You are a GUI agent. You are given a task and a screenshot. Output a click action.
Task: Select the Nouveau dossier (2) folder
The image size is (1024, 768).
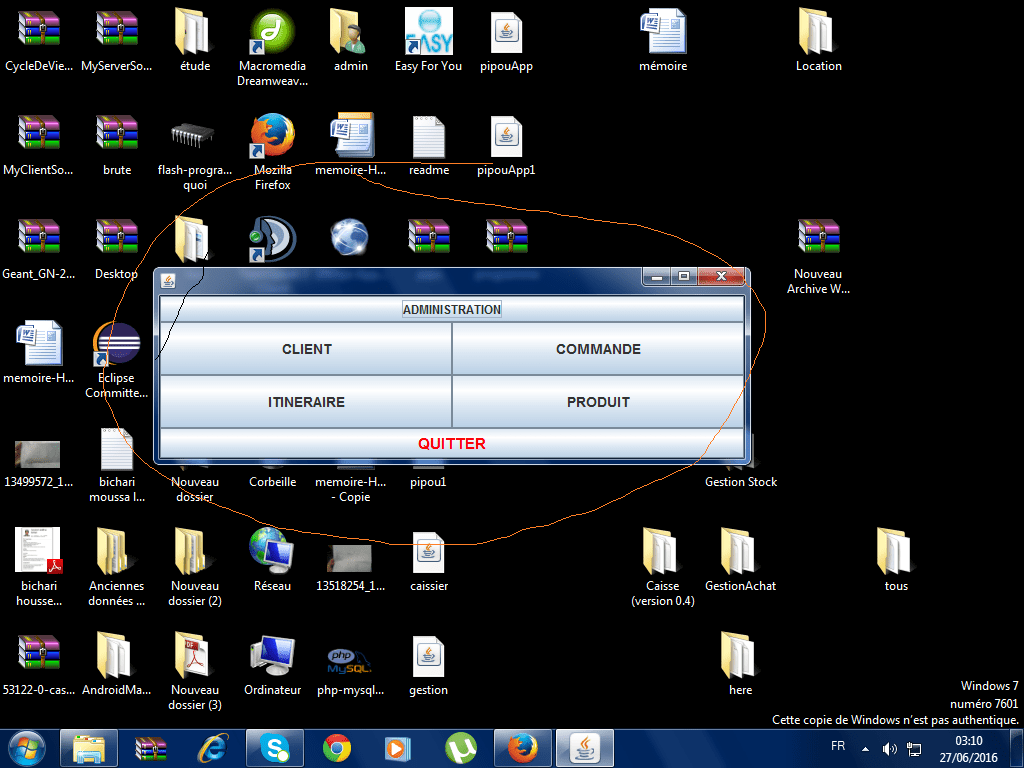tap(194, 551)
